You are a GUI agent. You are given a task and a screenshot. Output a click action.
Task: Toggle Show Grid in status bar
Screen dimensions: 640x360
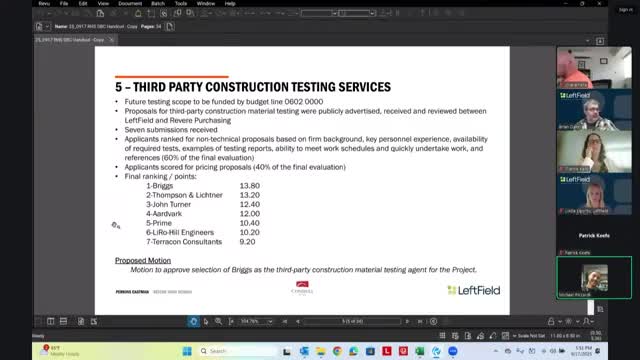click(442, 336)
